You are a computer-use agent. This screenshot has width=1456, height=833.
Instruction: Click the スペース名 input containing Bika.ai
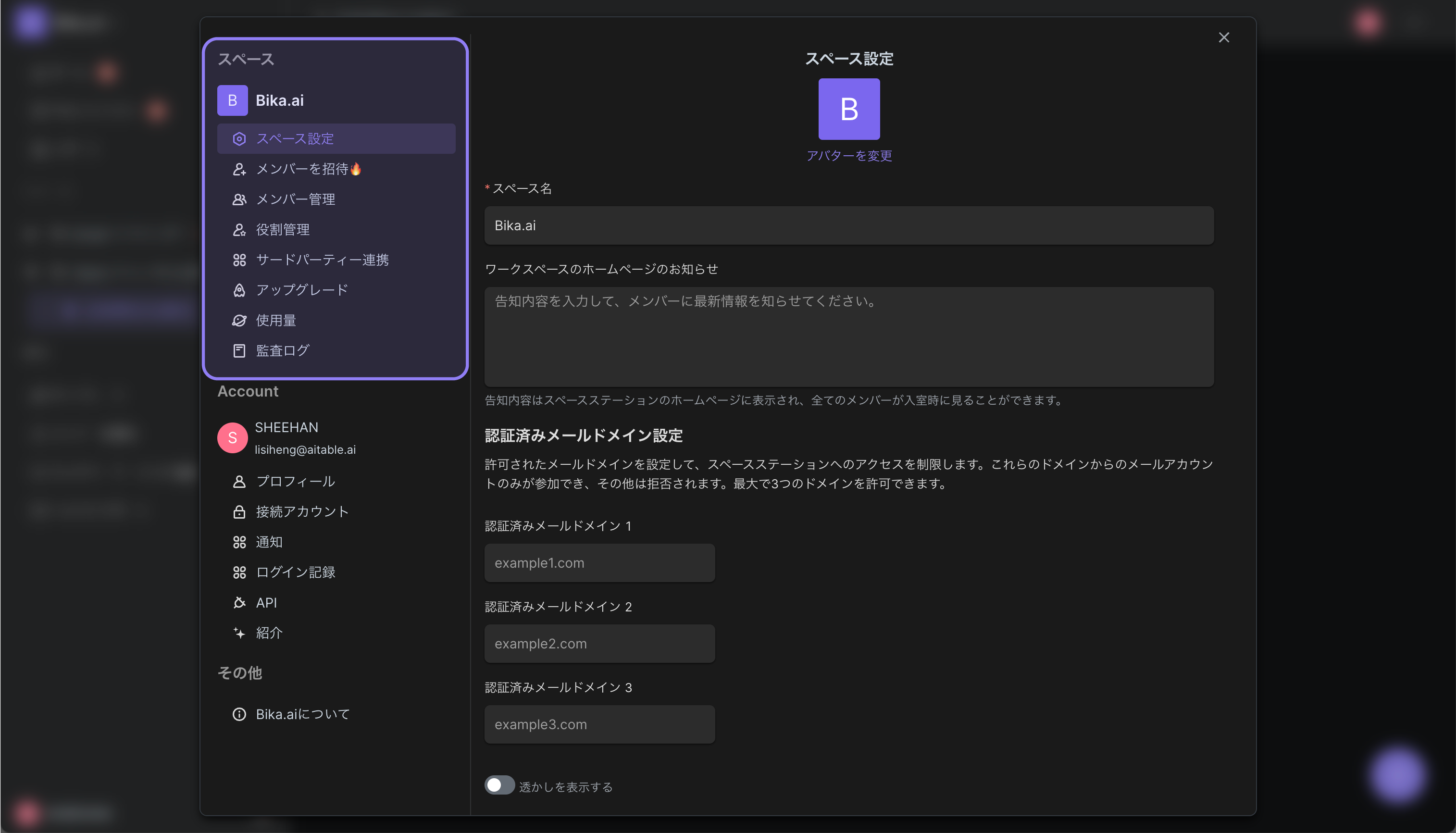849,226
